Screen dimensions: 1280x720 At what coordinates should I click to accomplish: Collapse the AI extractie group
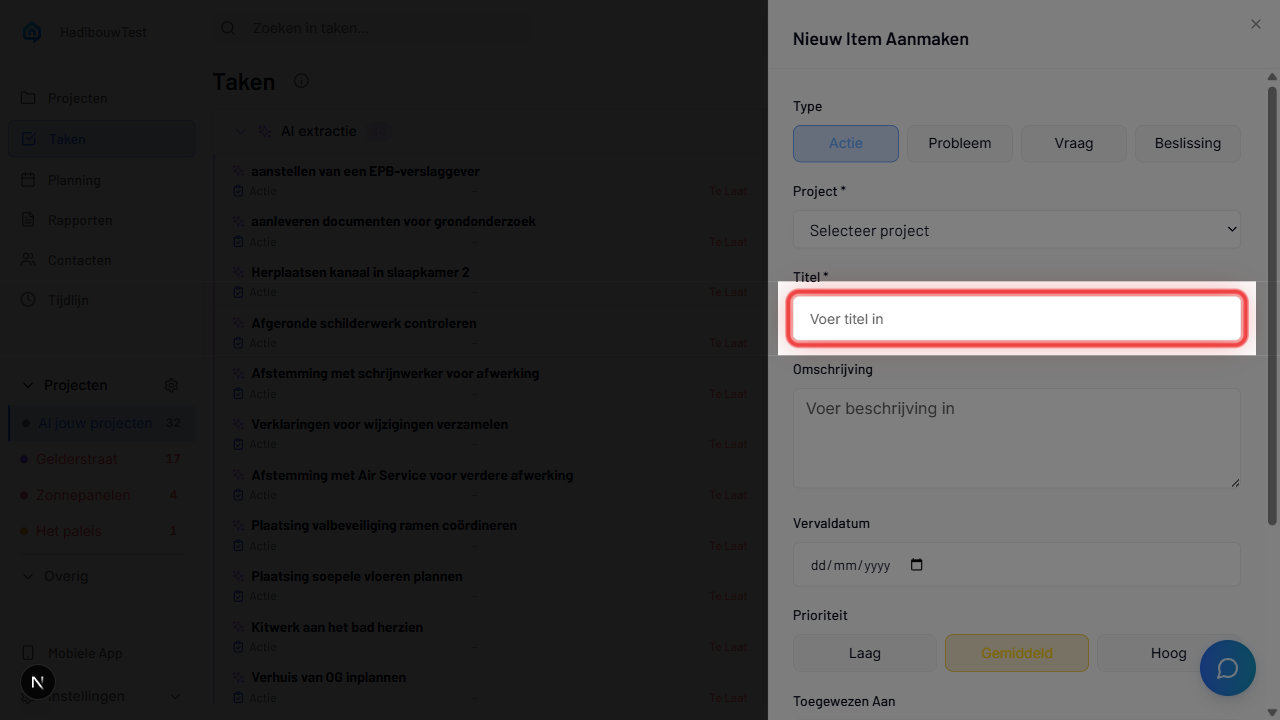click(240, 131)
